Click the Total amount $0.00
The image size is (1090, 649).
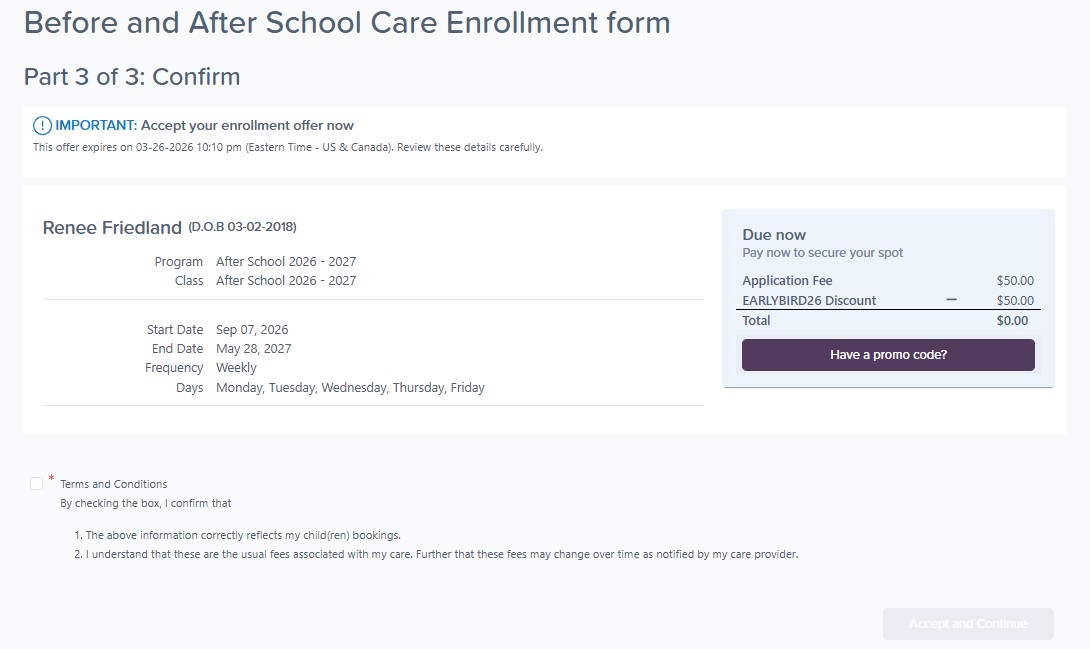[x=1012, y=321]
